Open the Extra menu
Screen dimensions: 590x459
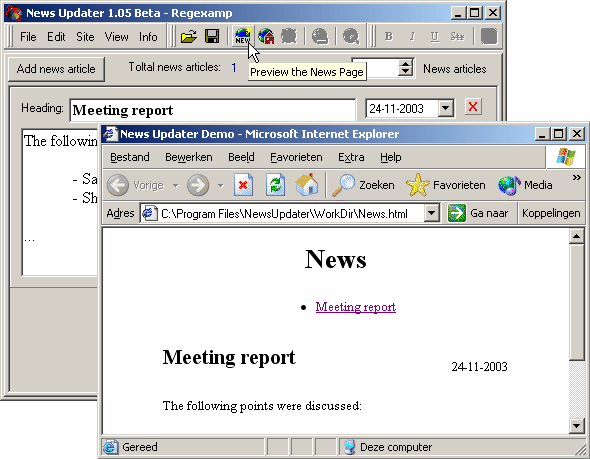coord(351,157)
